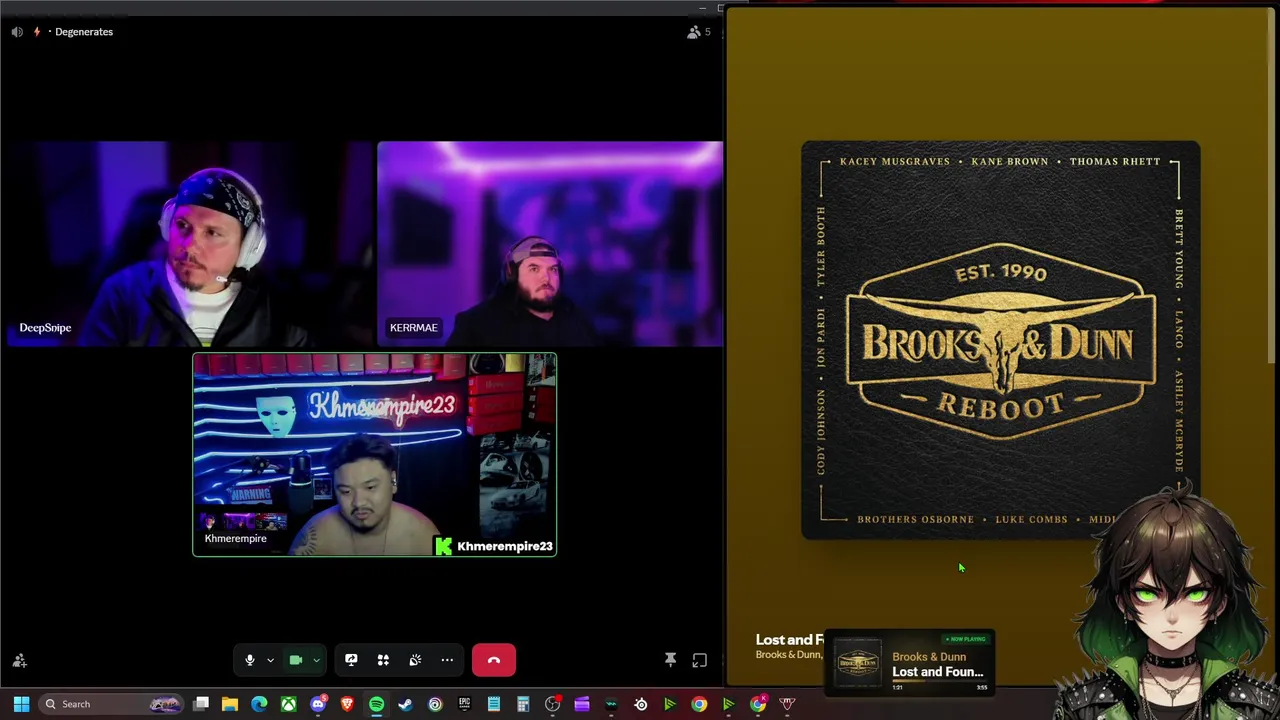Open Notepad from taskbar
Image resolution: width=1280 pixels, height=720 pixels.
[493, 704]
